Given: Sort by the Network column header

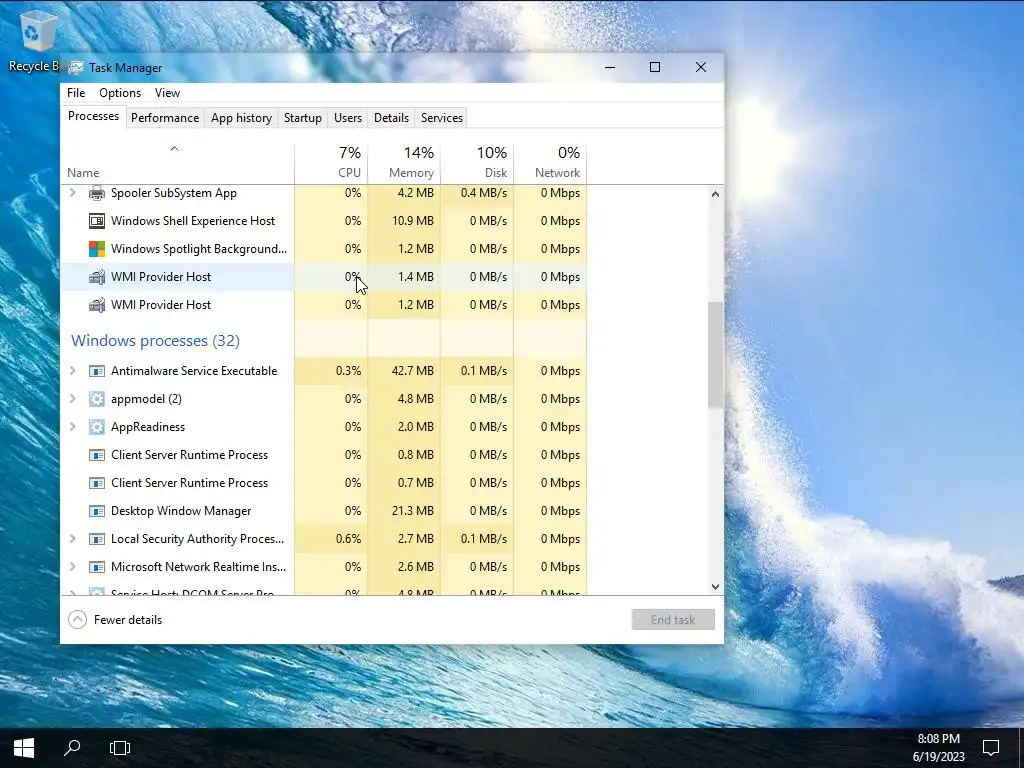Looking at the screenshot, I should [551, 163].
